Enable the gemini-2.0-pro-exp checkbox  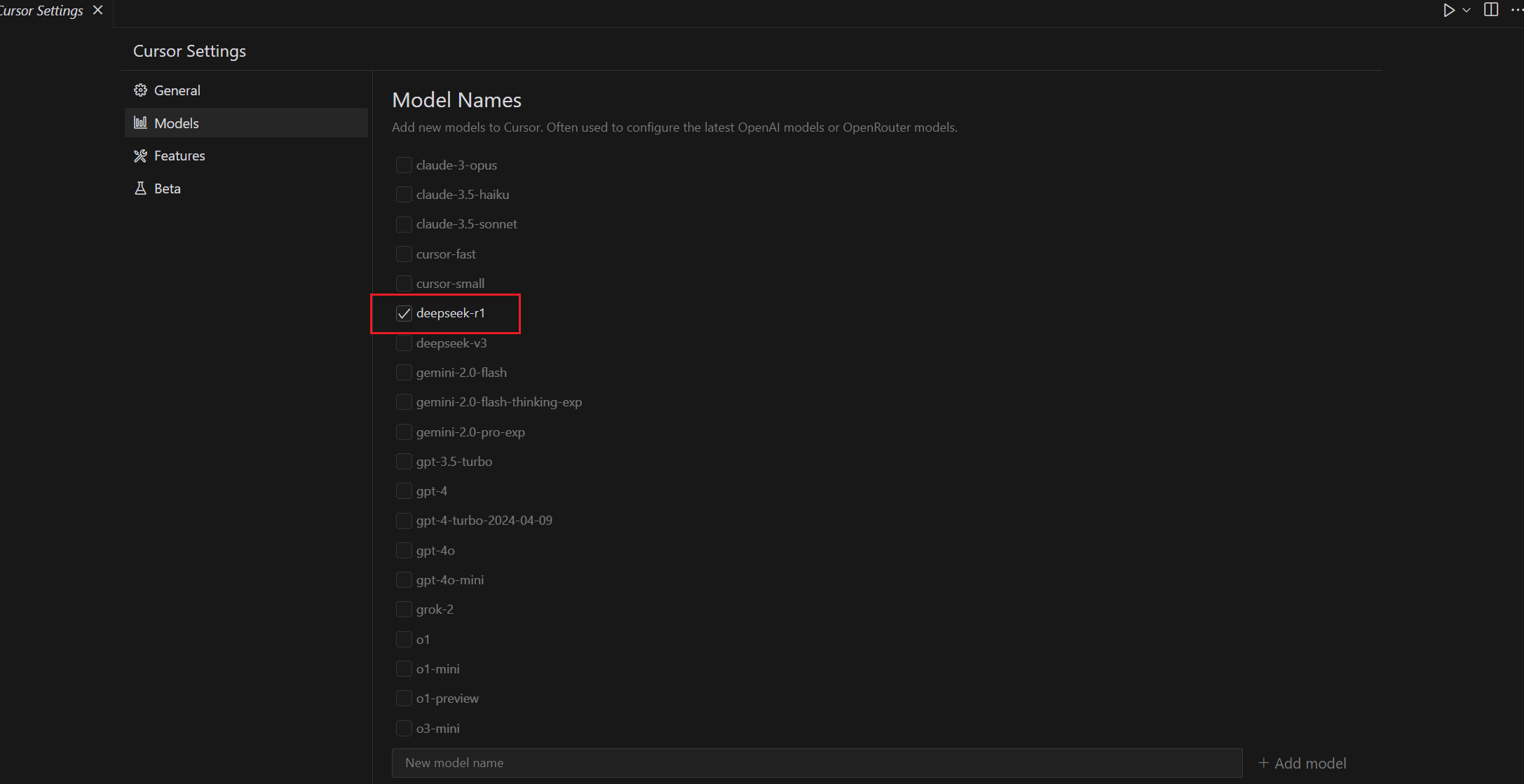tap(404, 432)
